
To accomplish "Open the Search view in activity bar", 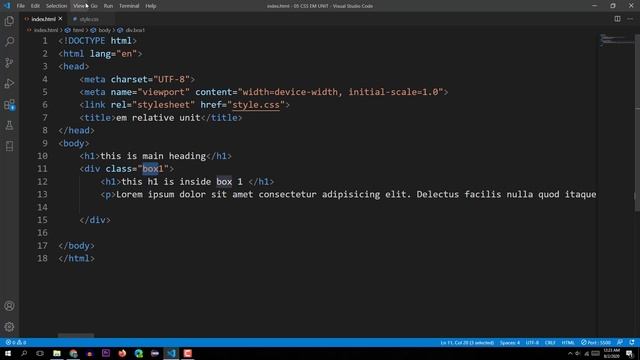I will 9,42.
